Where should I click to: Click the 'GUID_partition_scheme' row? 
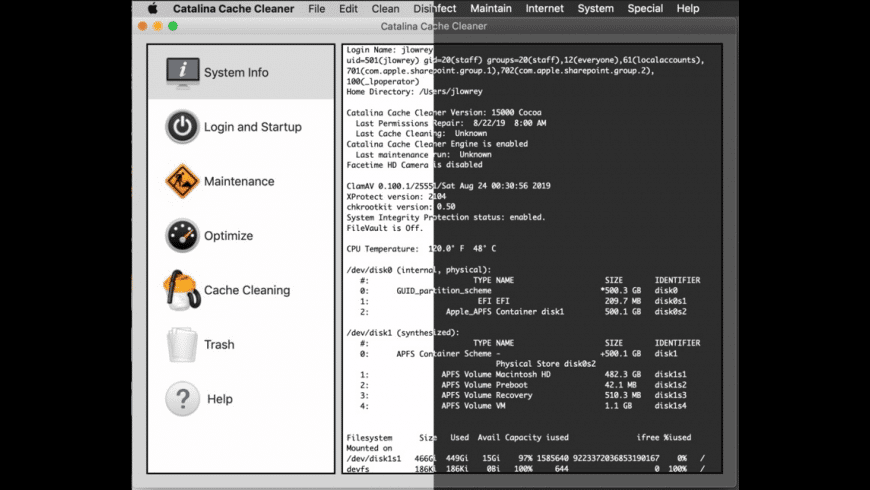click(x=519, y=290)
